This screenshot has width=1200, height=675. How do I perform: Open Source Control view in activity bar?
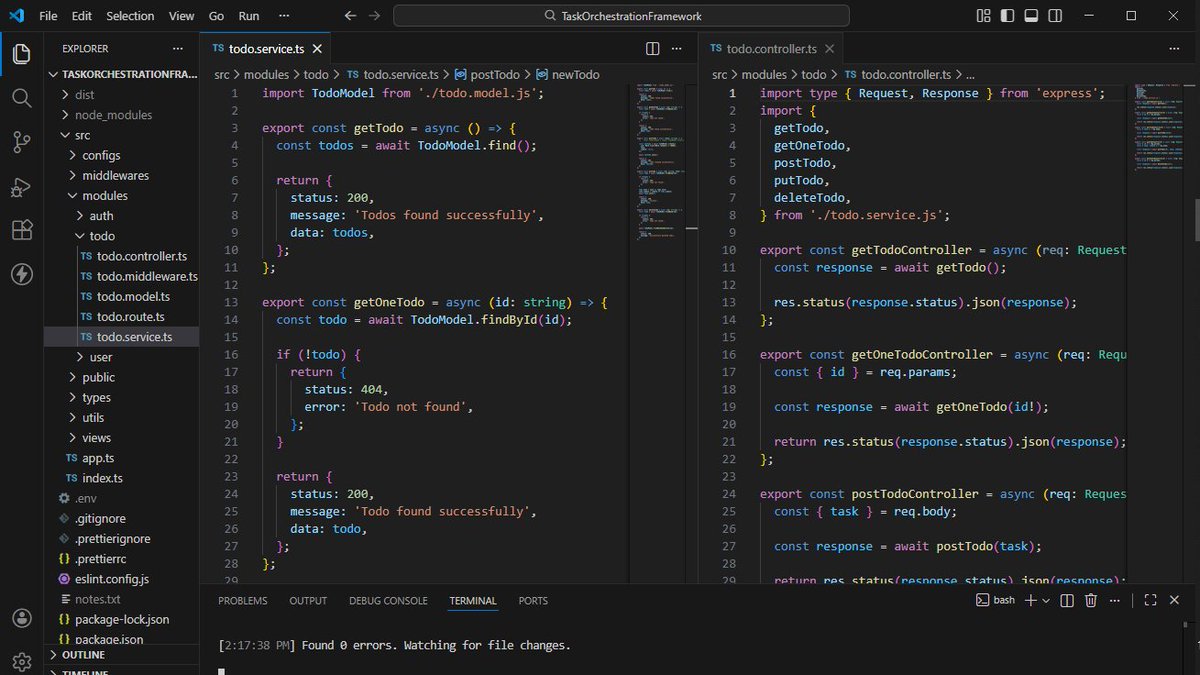21,142
